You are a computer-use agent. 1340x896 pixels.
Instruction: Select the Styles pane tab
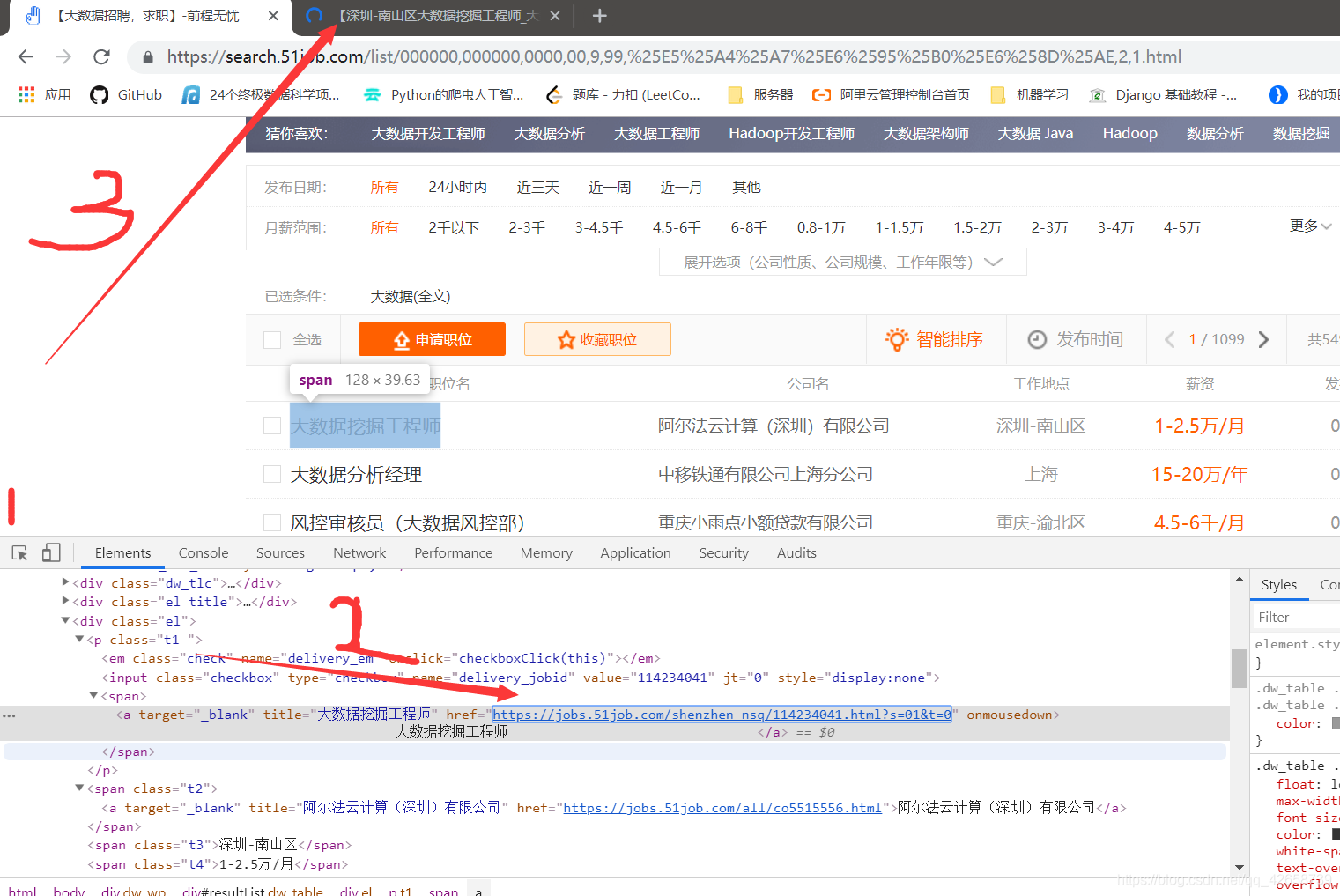pos(1278,584)
